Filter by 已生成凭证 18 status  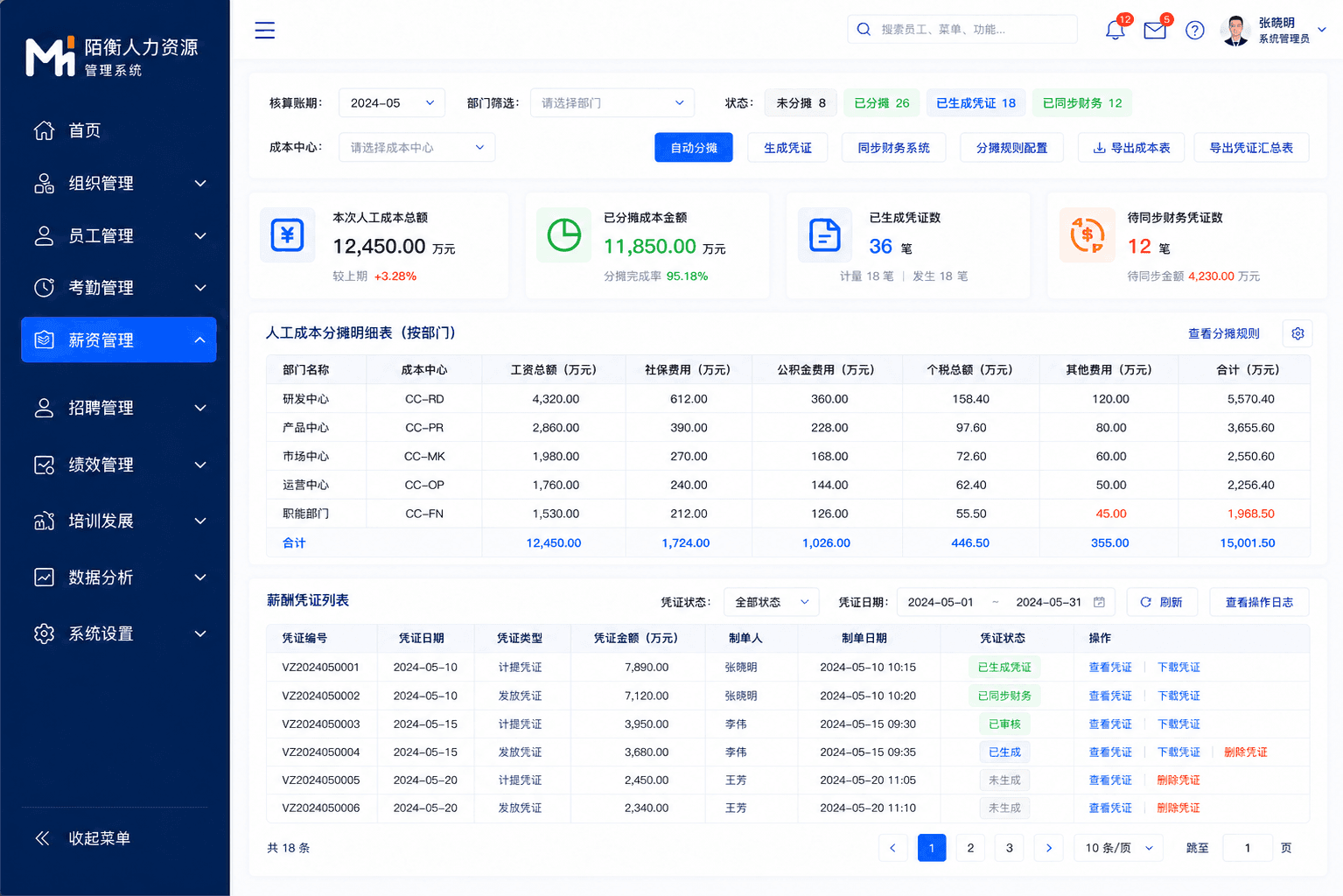pyautogui.click(x=976, y=103)
